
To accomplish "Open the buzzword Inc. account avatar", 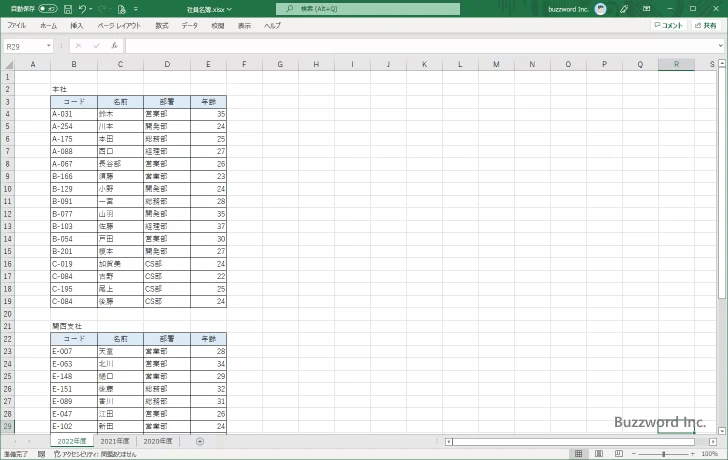I will pyautogui.click(x=600, y=9).
